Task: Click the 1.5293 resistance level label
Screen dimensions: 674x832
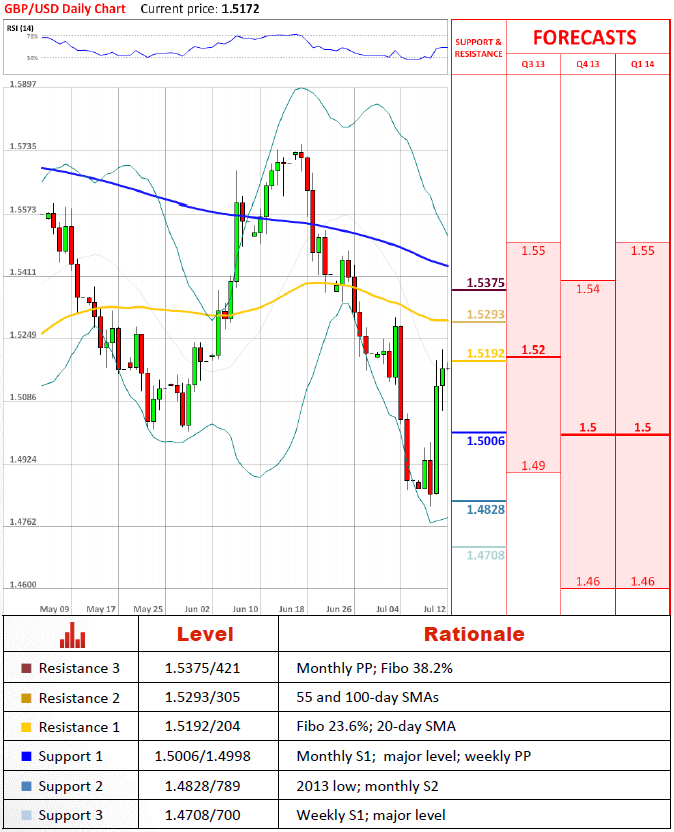Action: (x=485, y=314)
